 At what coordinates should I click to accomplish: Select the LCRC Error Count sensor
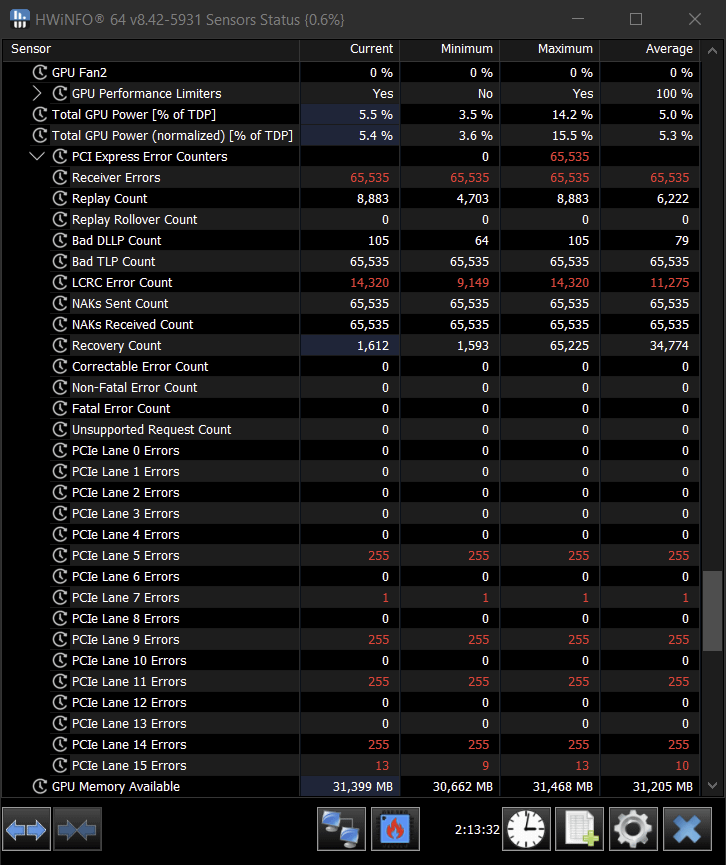tap(122, 283)
